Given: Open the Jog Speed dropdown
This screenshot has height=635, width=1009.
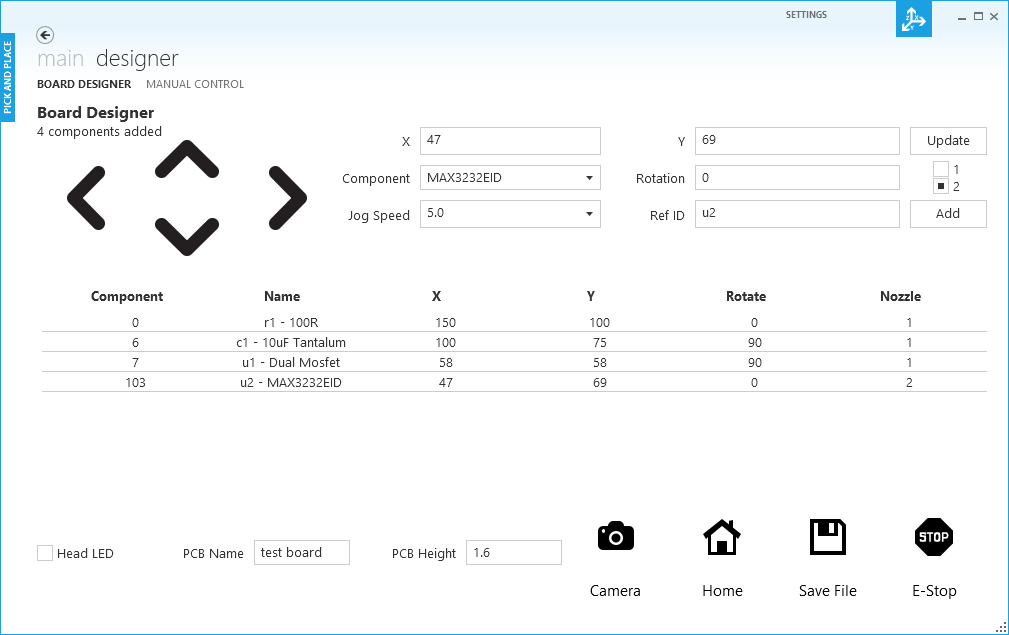Looking at the screenshot, I should tap(590, 214).
